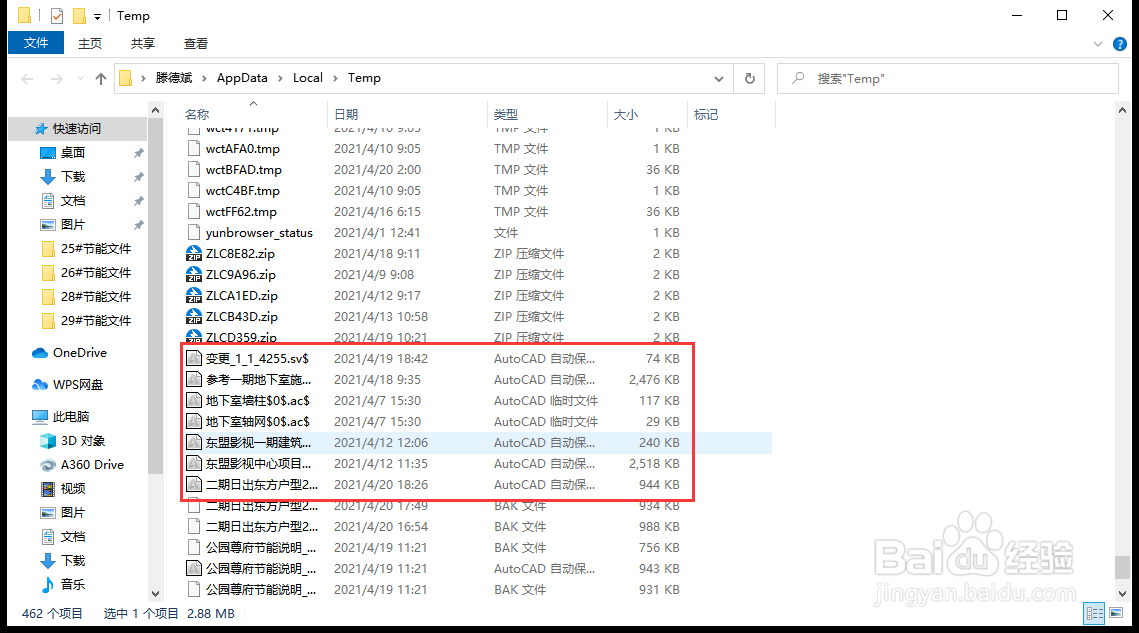1139x633 pixels.
Task: Open 29#节能文件 folder in sidebar
Action: coord(96,320)
